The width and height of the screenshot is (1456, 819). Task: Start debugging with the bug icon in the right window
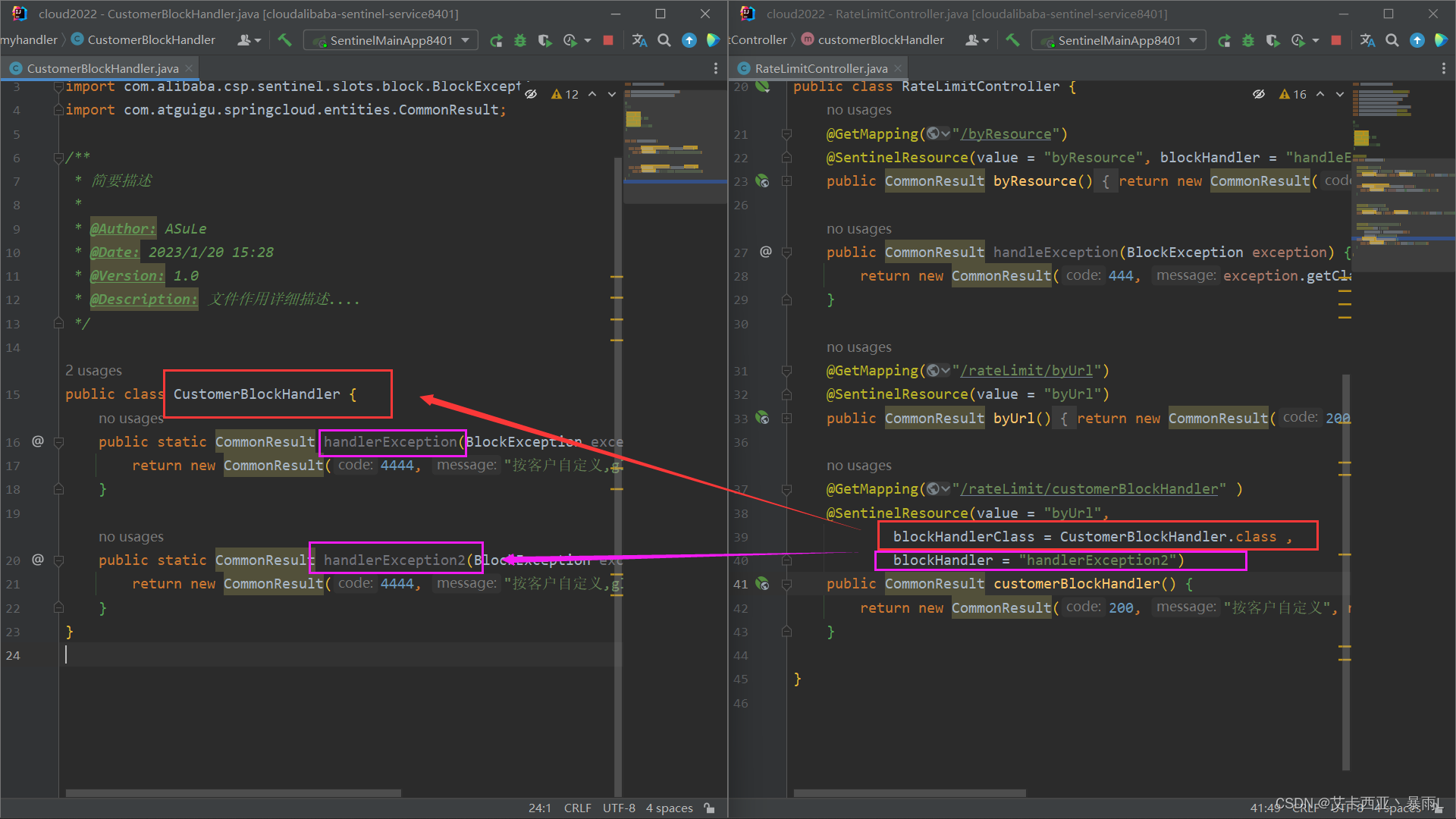[x=1248, y=40]
